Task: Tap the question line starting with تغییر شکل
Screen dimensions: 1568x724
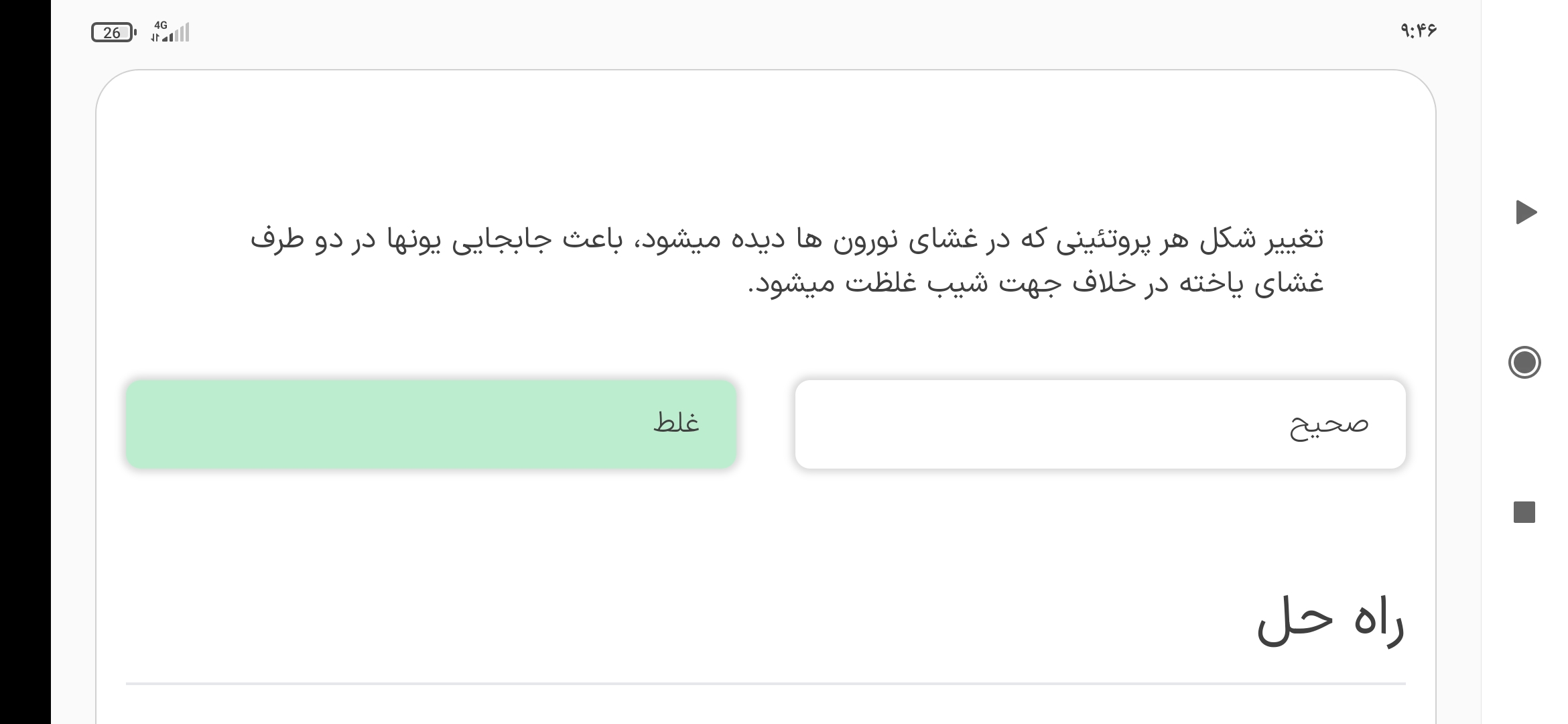Action: 787,239
